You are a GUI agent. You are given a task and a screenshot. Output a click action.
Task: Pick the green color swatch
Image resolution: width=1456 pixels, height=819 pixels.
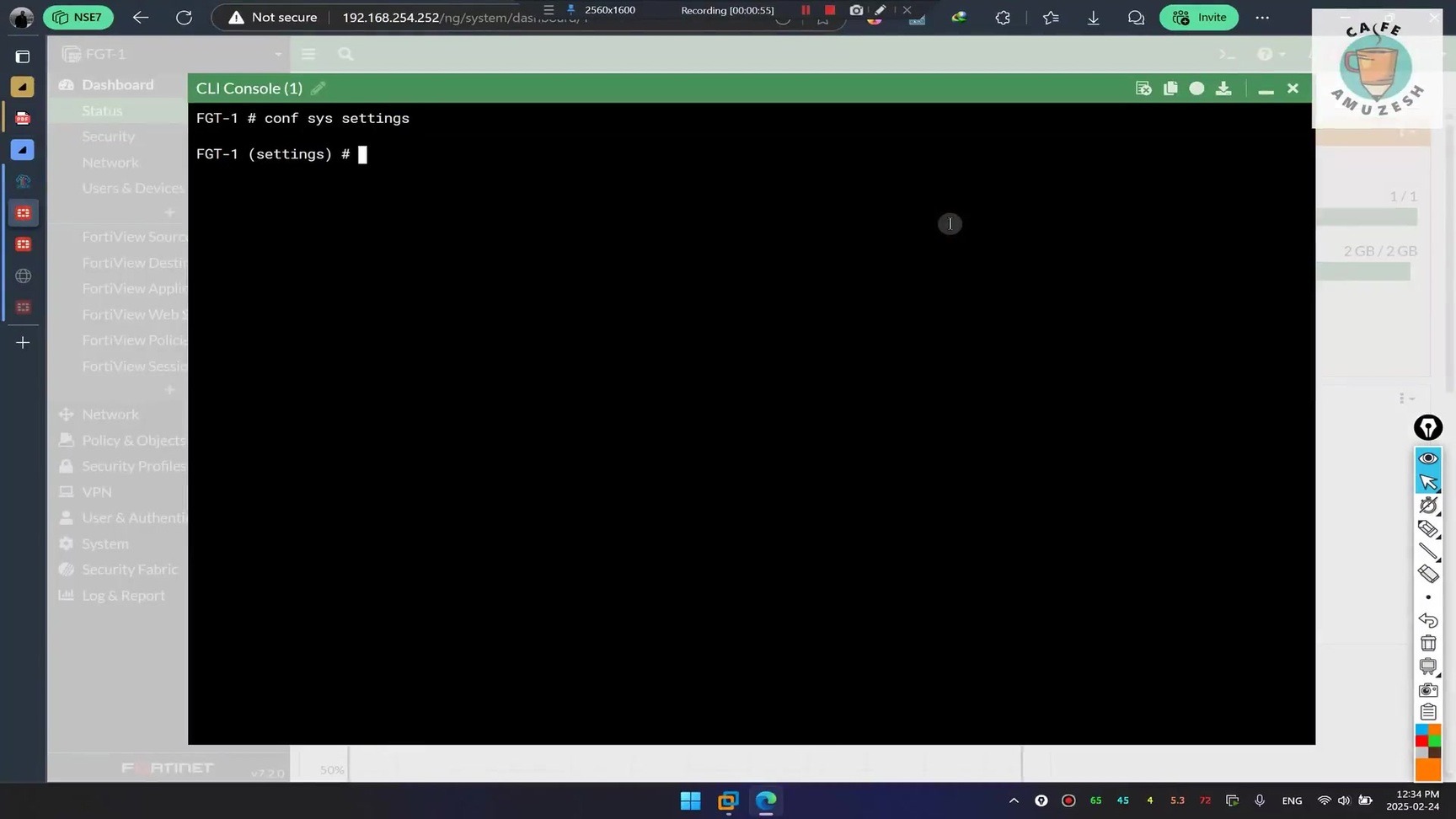coord(1435,741)
